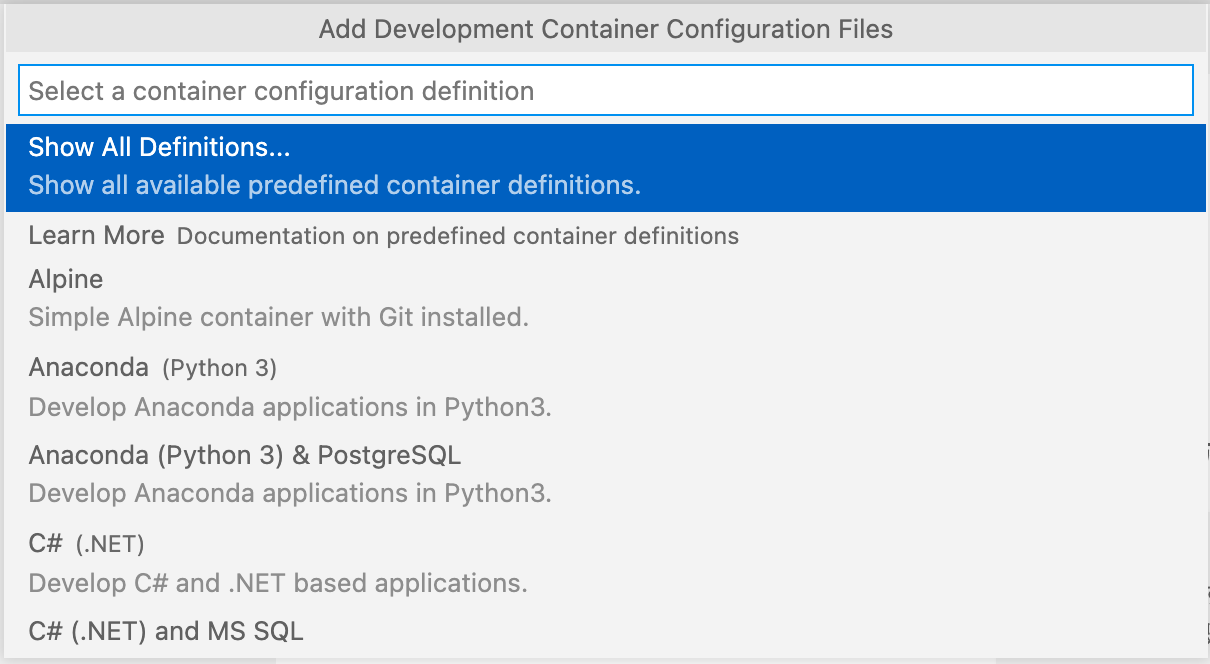Click 'Show all available predefined container definitions' description
The image size is (1210, 664).
coord(334,185)
